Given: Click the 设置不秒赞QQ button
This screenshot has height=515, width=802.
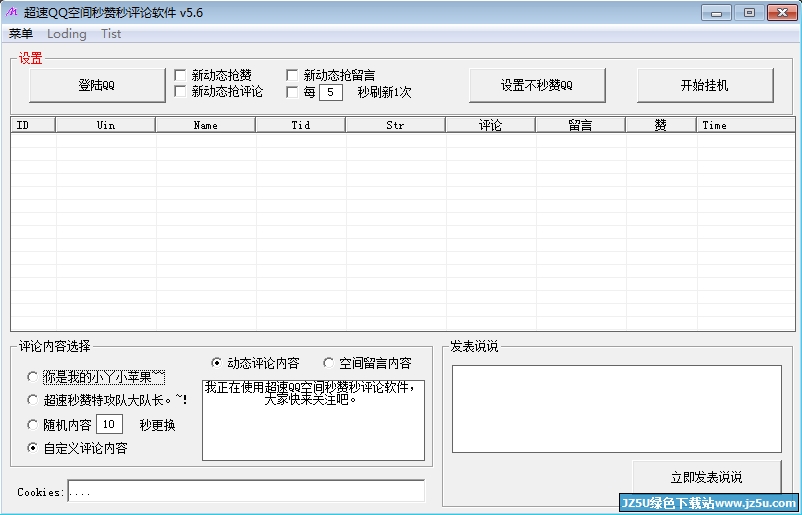Looking at the screenshot, I should (x=537, y=85).
